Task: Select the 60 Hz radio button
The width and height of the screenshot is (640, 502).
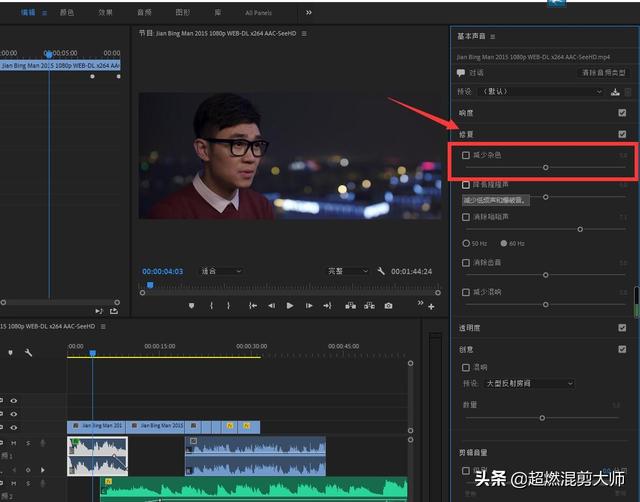Action: [x=504, y=243]
